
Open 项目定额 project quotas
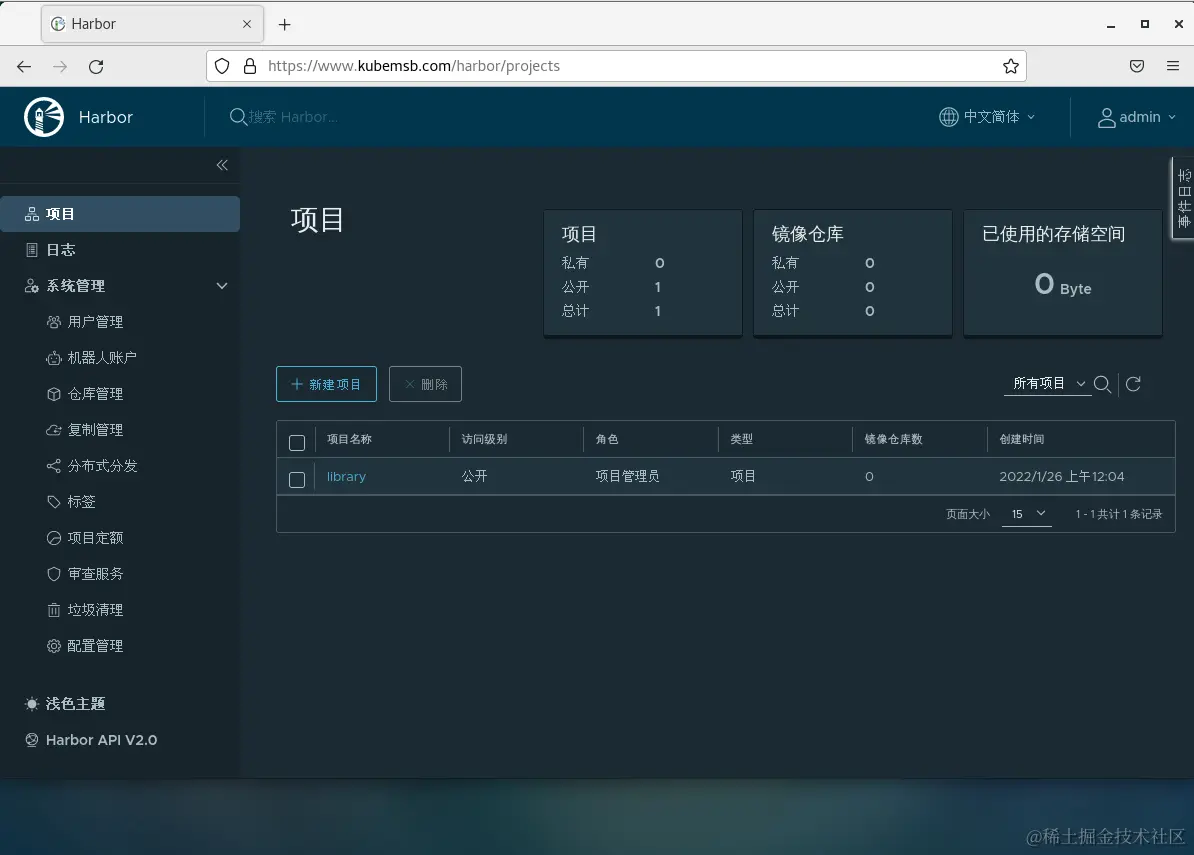(x=95, y=538)
